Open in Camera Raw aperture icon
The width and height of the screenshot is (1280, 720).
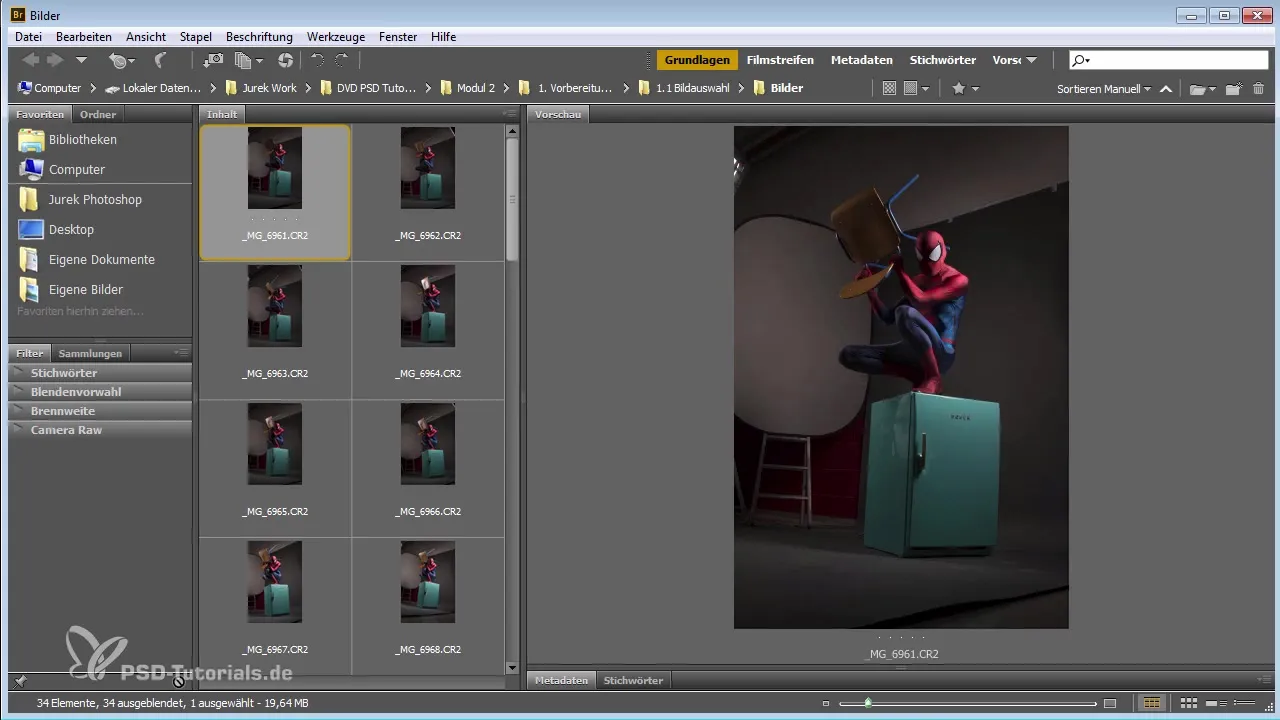click(x=285, y=60)
